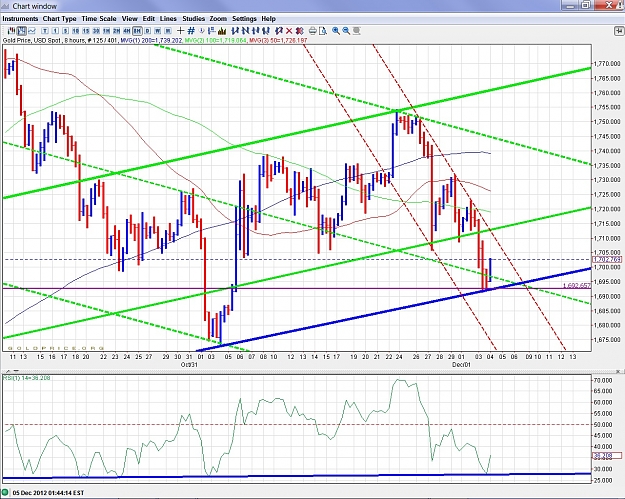Select the daily (D) time scale button
The width and height of the screenshot is (625, 499).
pyautogui.click(x=147, y=31)
